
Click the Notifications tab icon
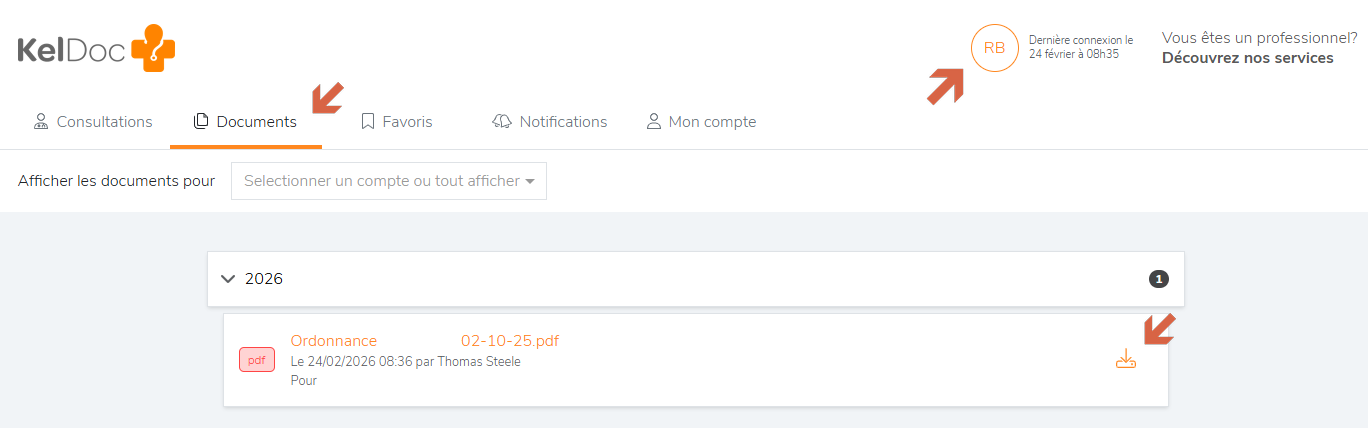point(502,122)
